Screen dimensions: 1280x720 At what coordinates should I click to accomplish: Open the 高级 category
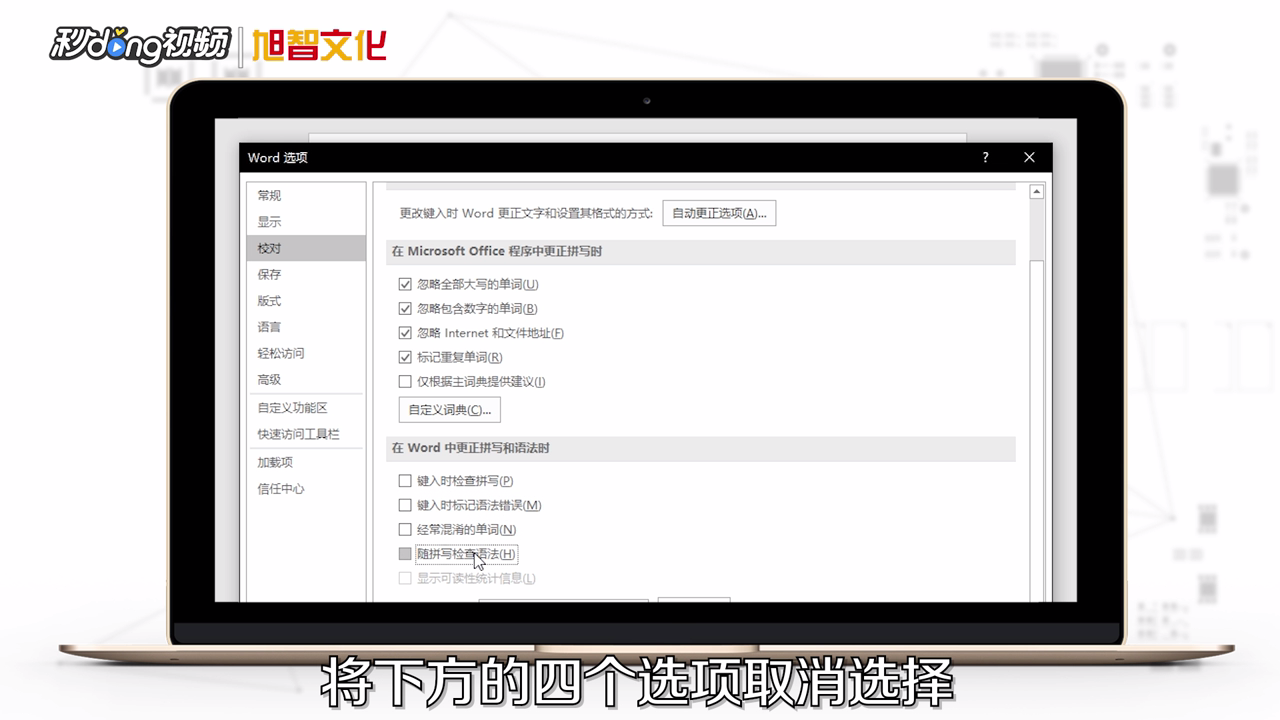[305, 379]
